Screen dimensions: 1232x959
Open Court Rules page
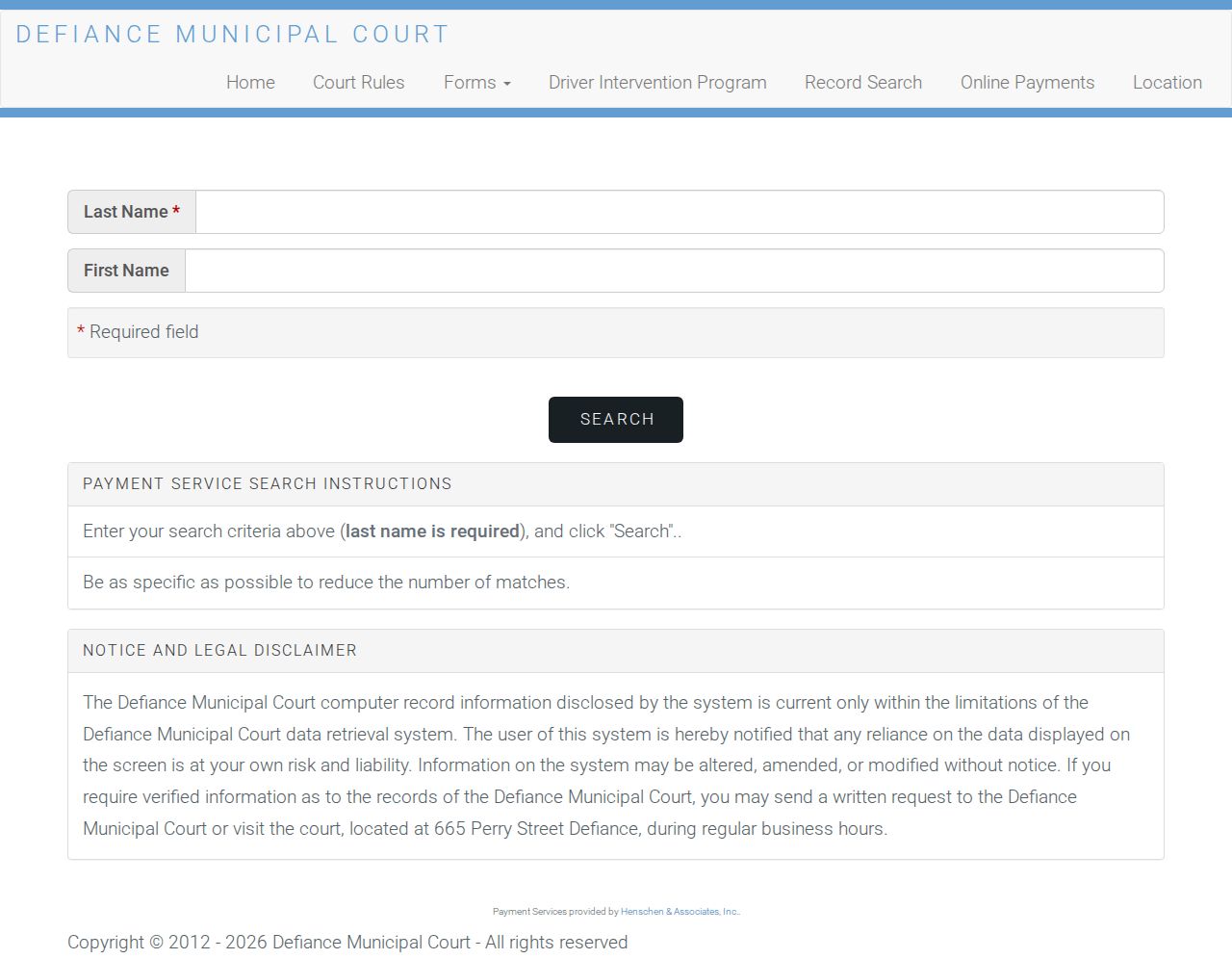pos(359,83)
